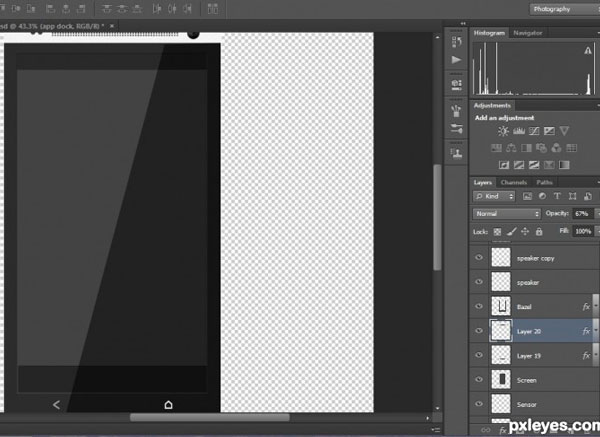Open the Actions panel play icon

coord(456,59)
